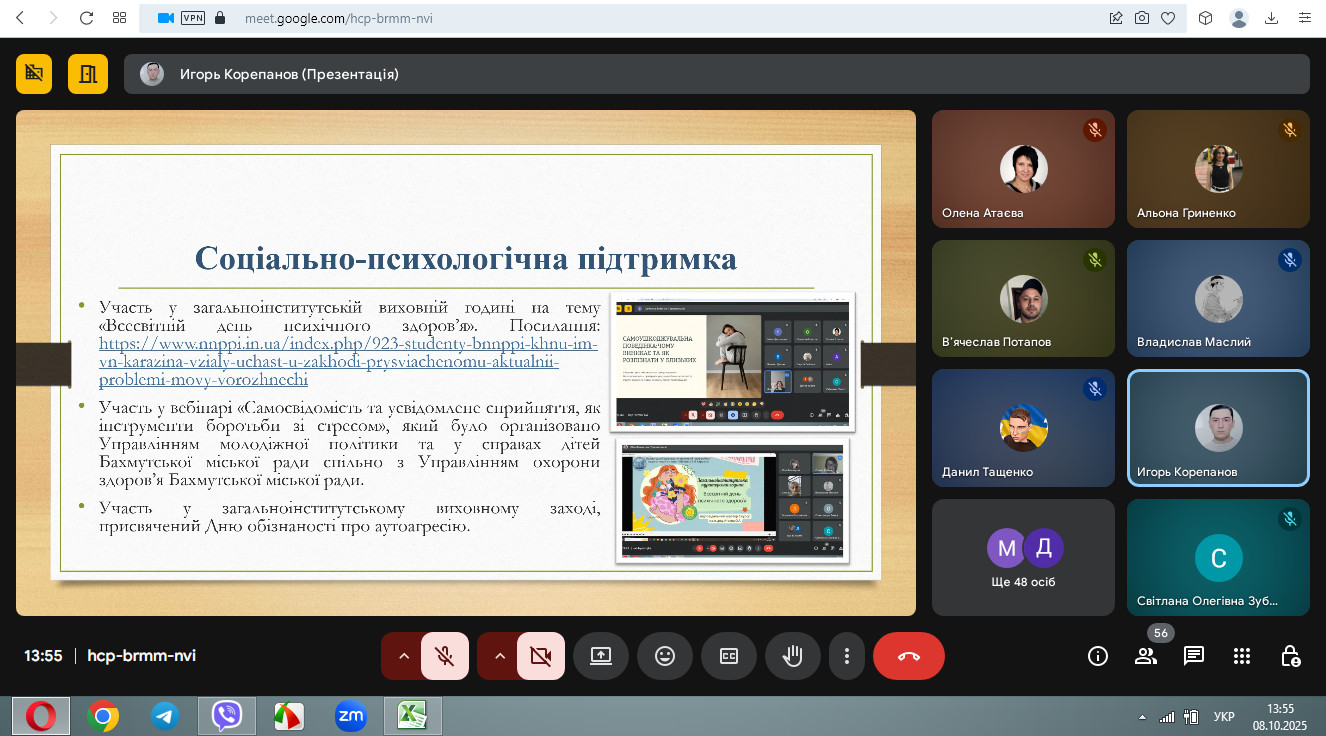Image resolution: width=1326 pixels, height=736 pixels.
Task: Open the chat messages panel
Action: [1193, 656]
